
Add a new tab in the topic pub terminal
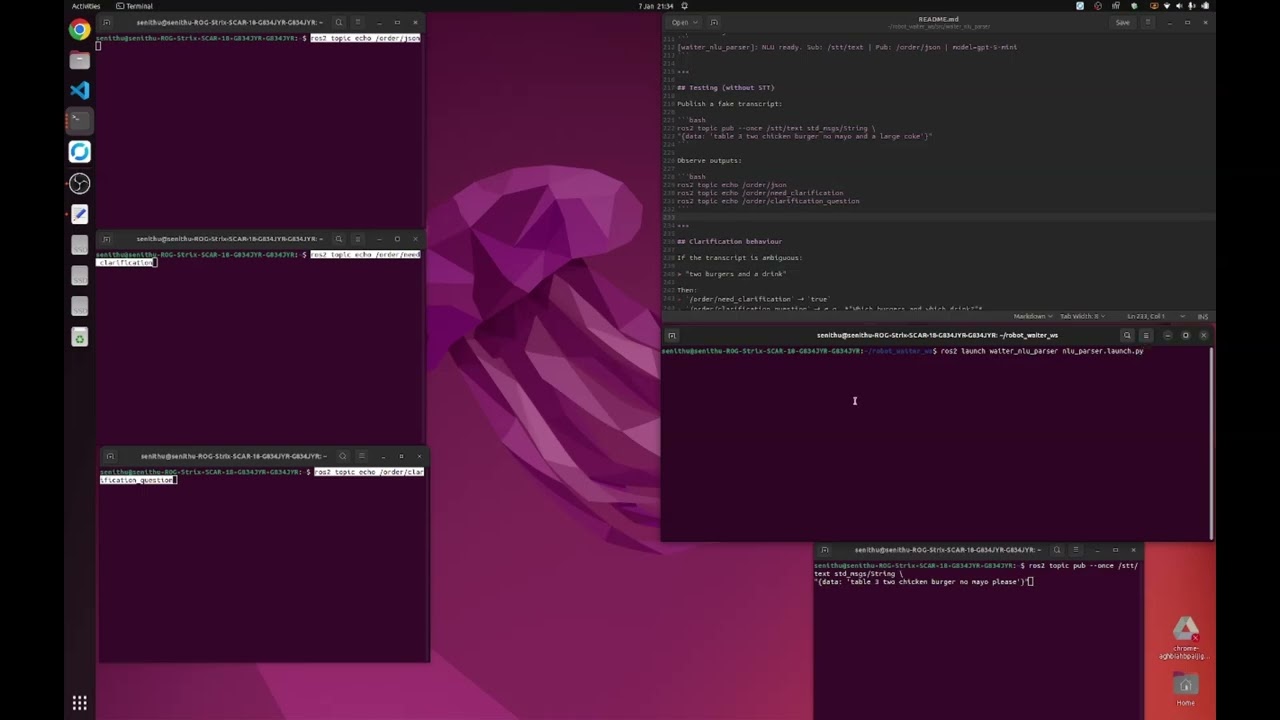pyautogui.click(x=824, y=550)
